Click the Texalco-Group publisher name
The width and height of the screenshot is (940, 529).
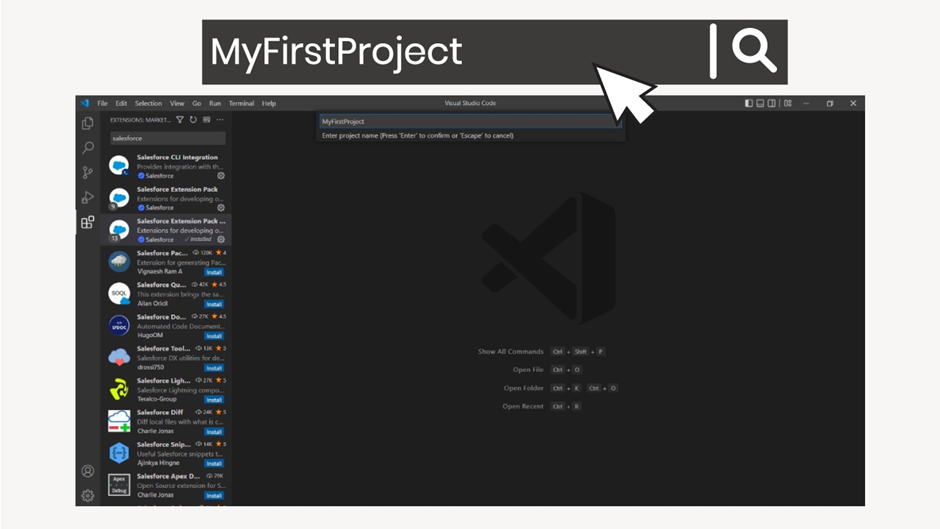[x=157, y=399]
